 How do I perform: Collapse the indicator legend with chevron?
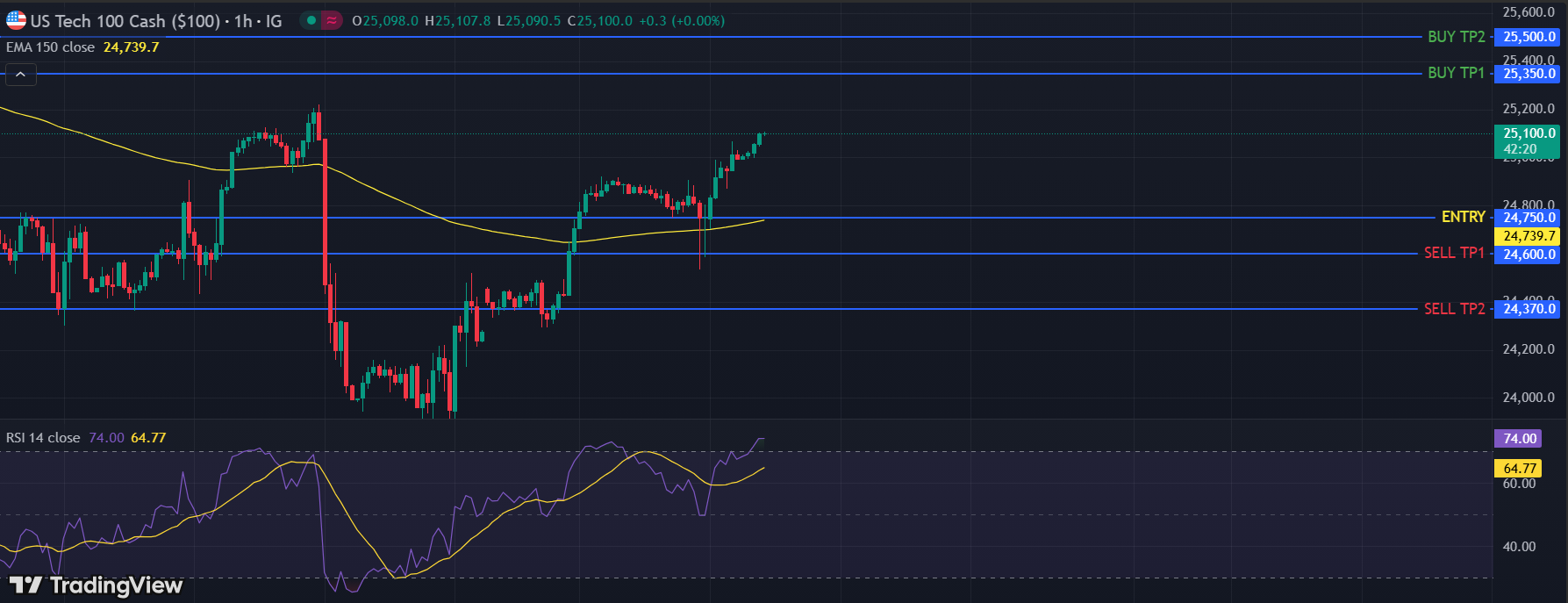(20, 75)
